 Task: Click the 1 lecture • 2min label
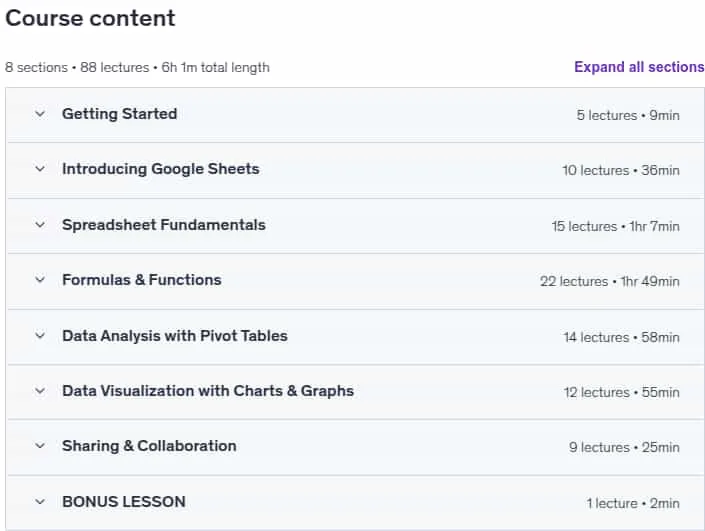633,503
